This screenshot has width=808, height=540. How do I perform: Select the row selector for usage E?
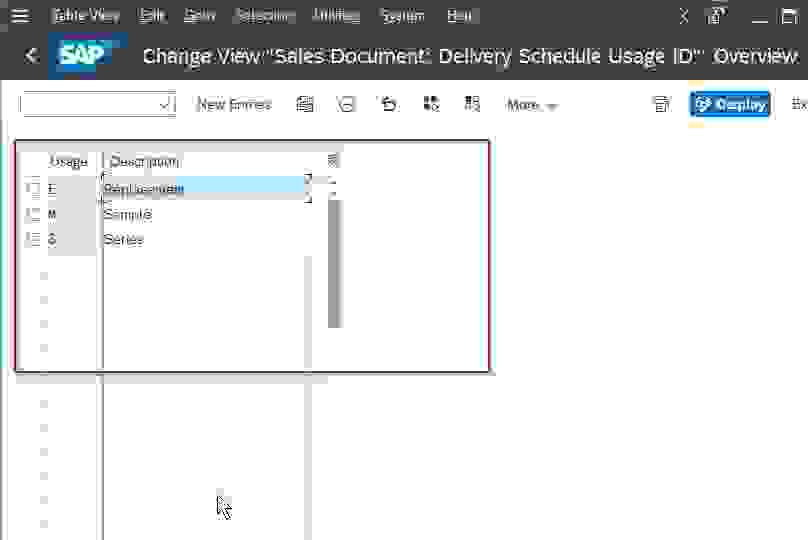pyautogui.click(x=32, y=188)
